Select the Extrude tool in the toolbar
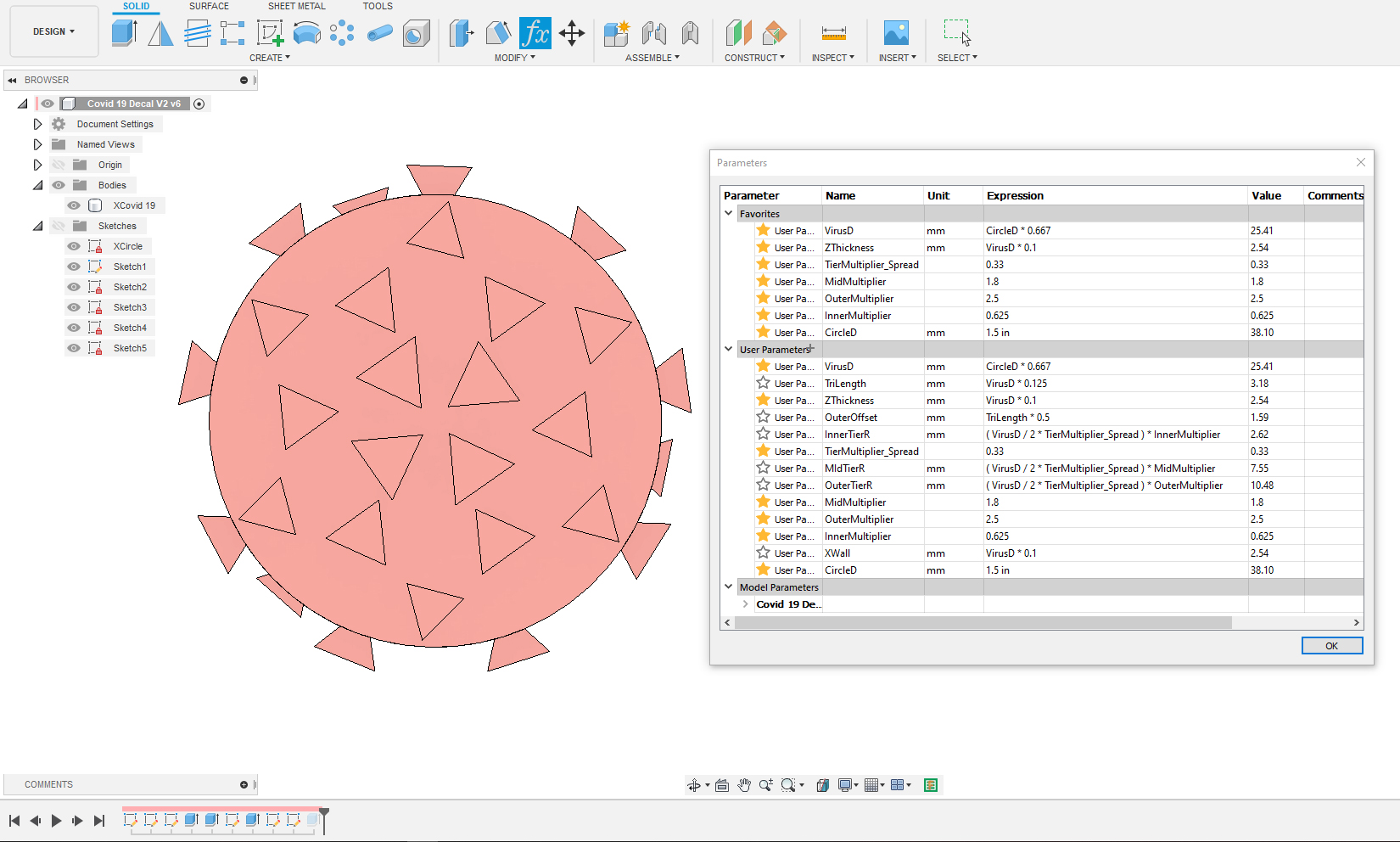 point(124,33)
